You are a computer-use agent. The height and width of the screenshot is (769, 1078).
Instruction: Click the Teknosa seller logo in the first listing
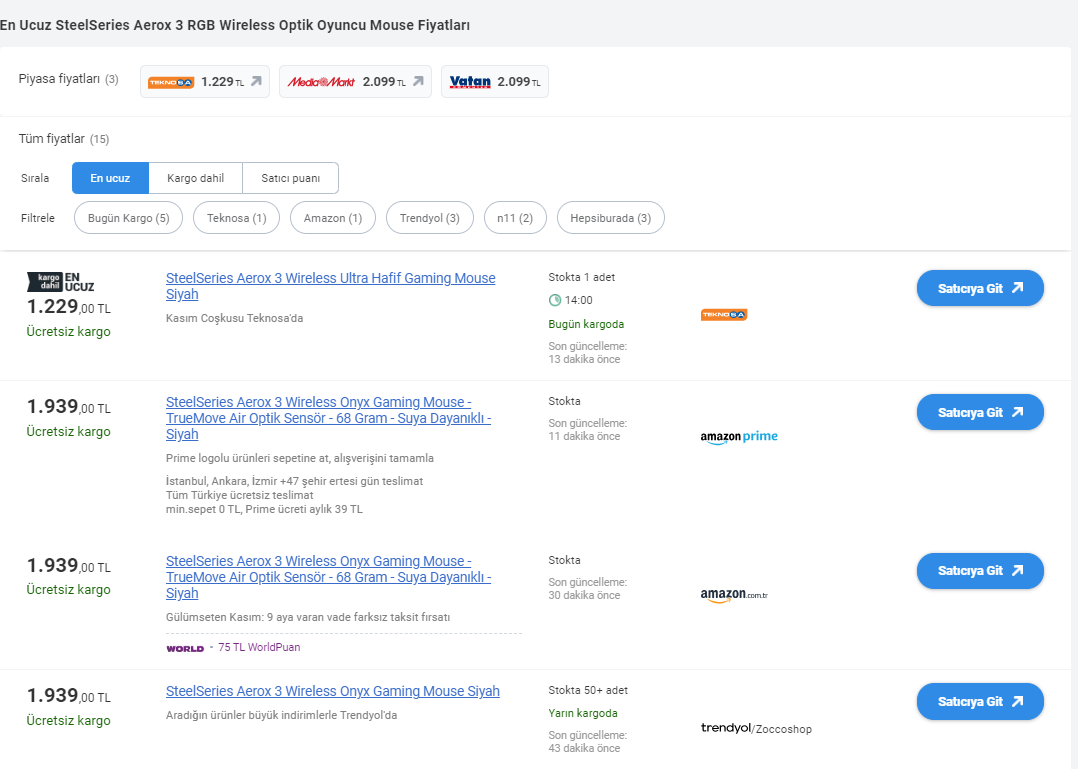point(724,315)
